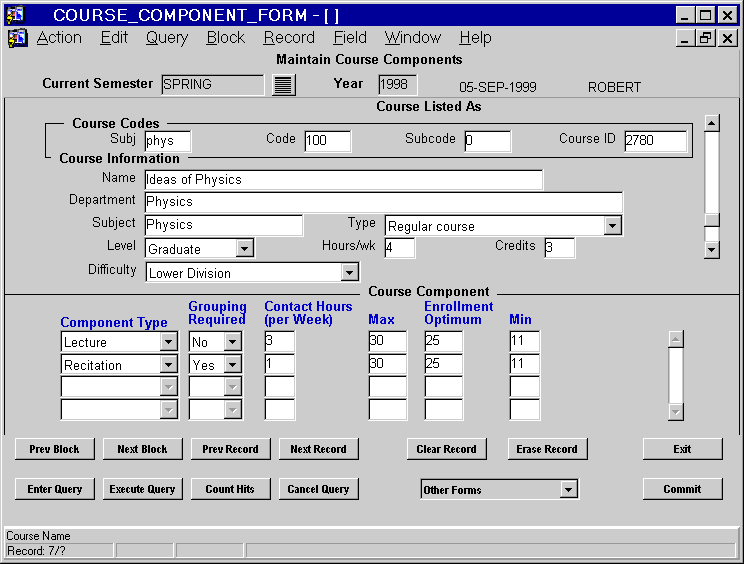Click the status text Record: 7/?
The height and width of the screenshot is (564, 744).
tap(36, 551)
